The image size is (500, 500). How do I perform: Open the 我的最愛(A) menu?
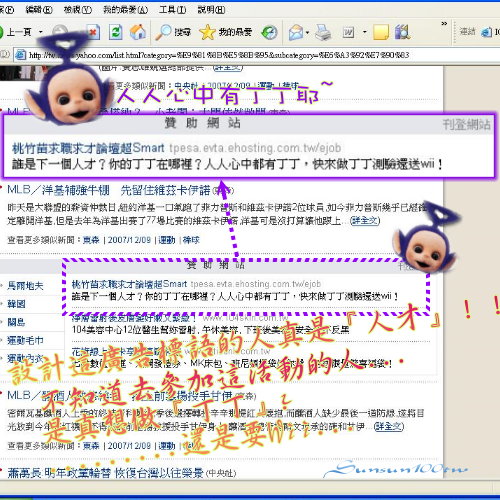click(126, 10)
